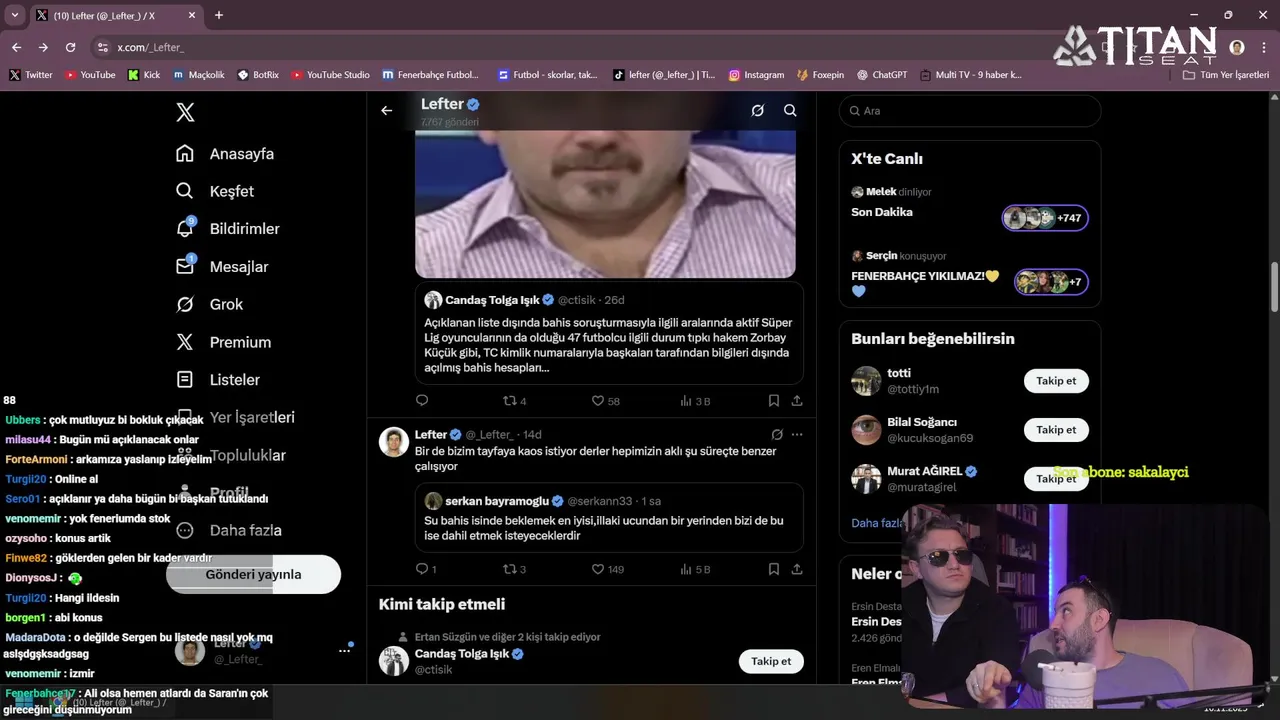Share the post with 58 likes
The width and height of the screenshot is (1280, 720).
coord(797,400)
